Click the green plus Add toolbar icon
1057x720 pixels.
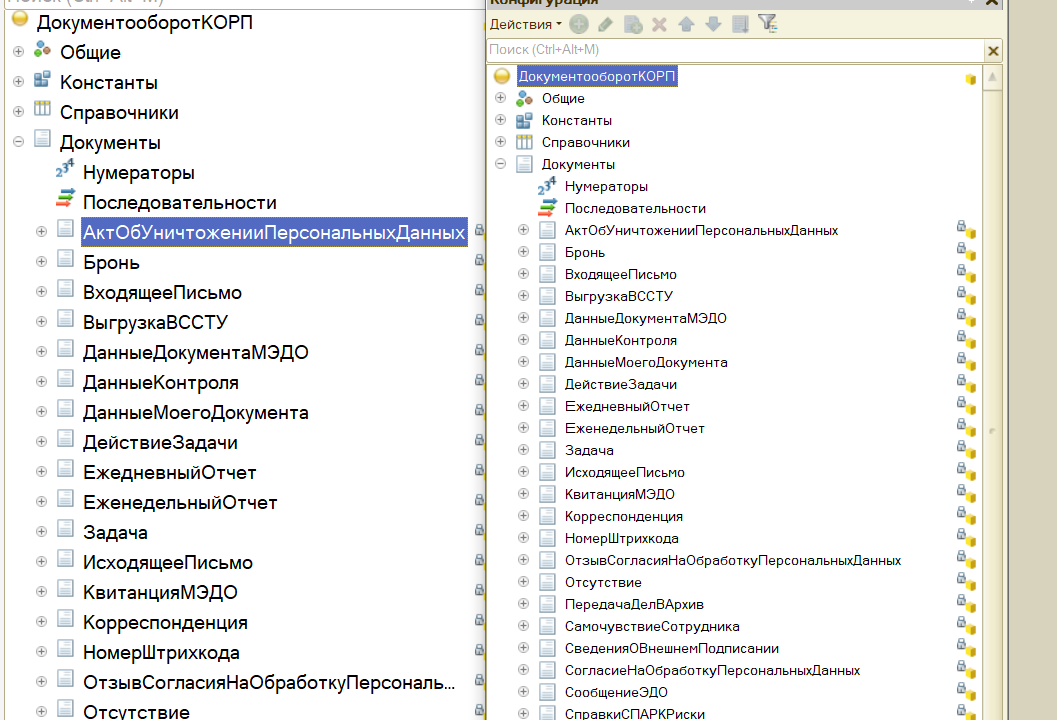pyautogui.click(x=578, y=25)
